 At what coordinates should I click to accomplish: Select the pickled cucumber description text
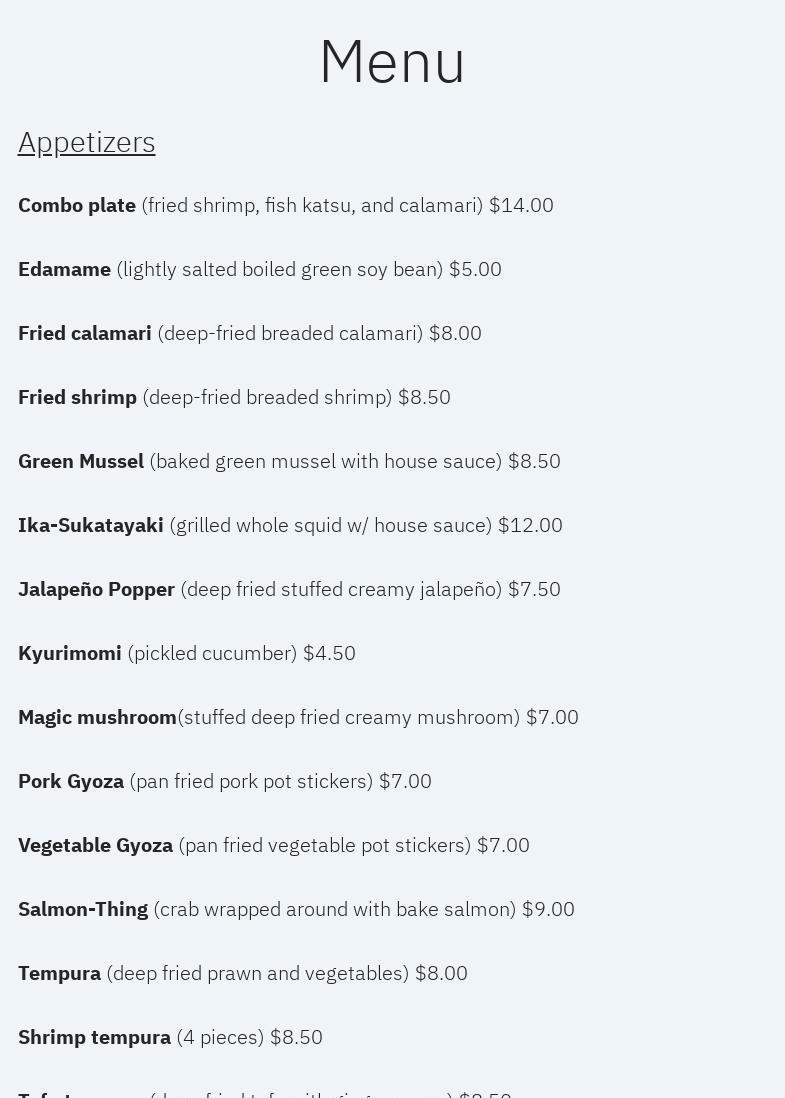[x=212, y=654]
